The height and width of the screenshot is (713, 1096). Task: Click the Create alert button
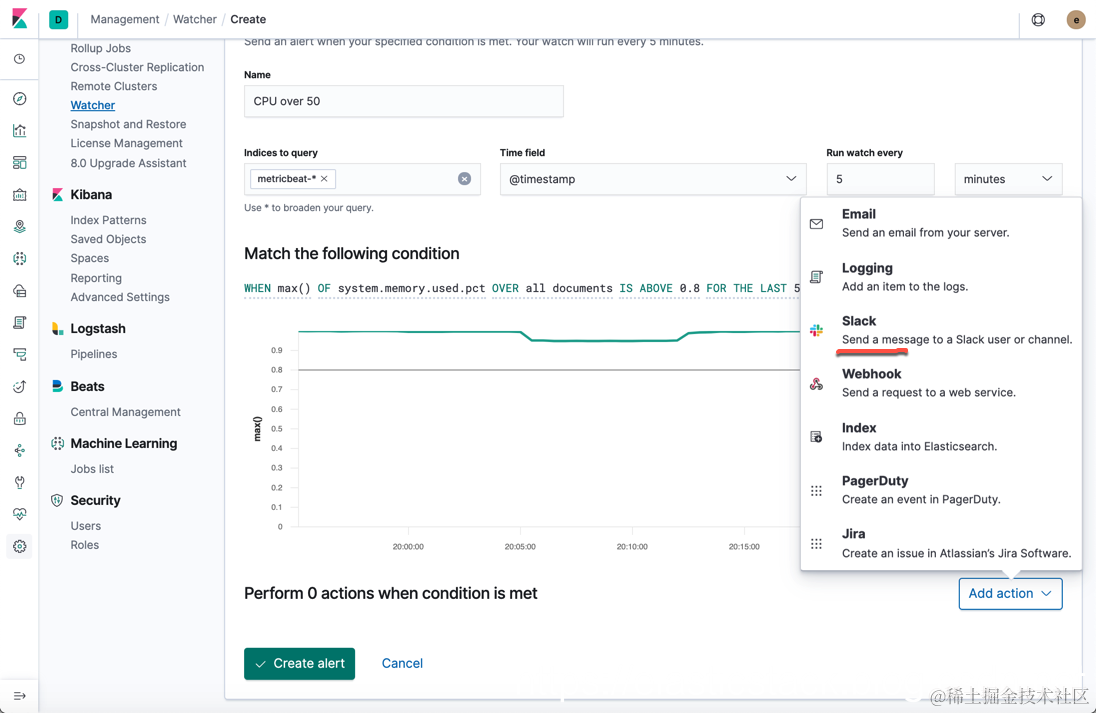point(299,663)
